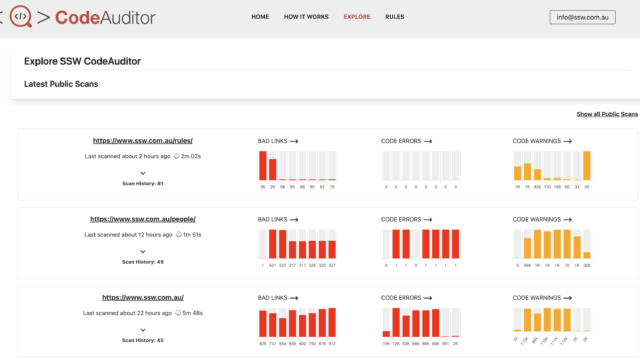Select the EXPLORE navigation item

(357, 17)
